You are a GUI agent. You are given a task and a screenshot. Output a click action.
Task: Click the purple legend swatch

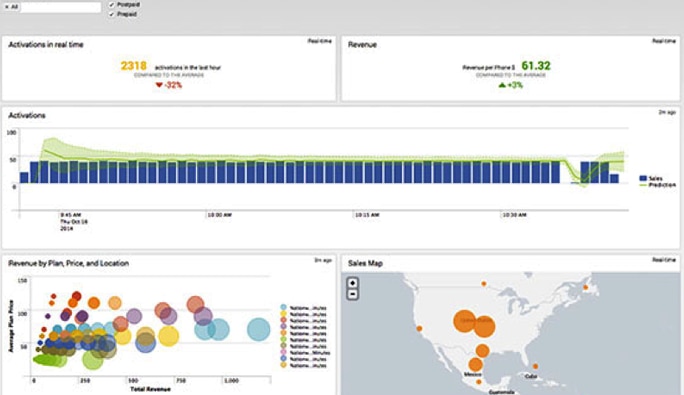coord(284,327)
